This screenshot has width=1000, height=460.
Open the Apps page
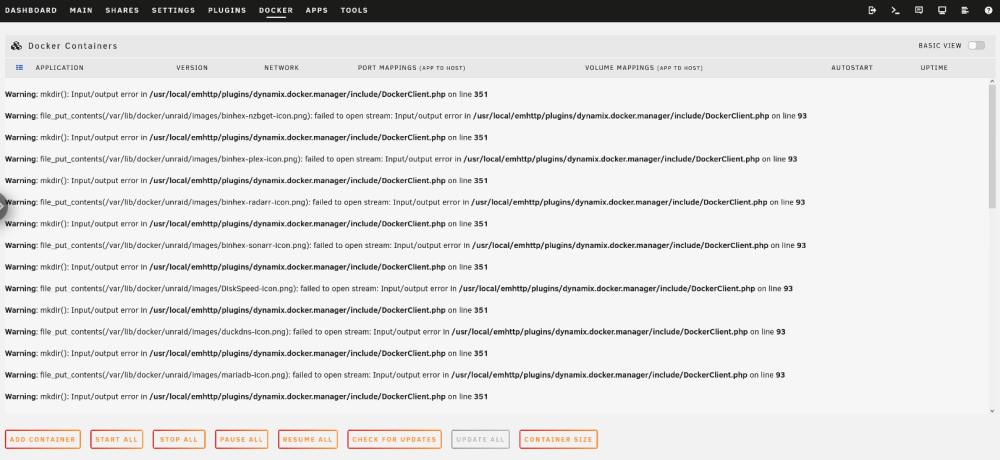coord(317,10)
